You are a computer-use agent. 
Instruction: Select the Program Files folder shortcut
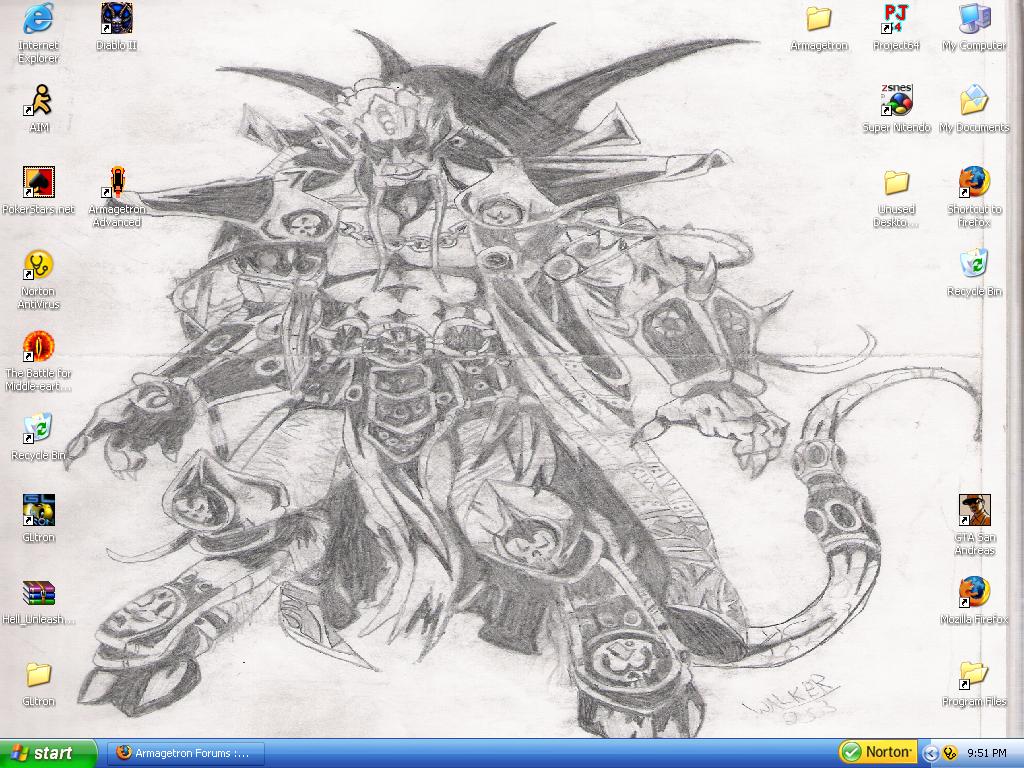[974, 676]
